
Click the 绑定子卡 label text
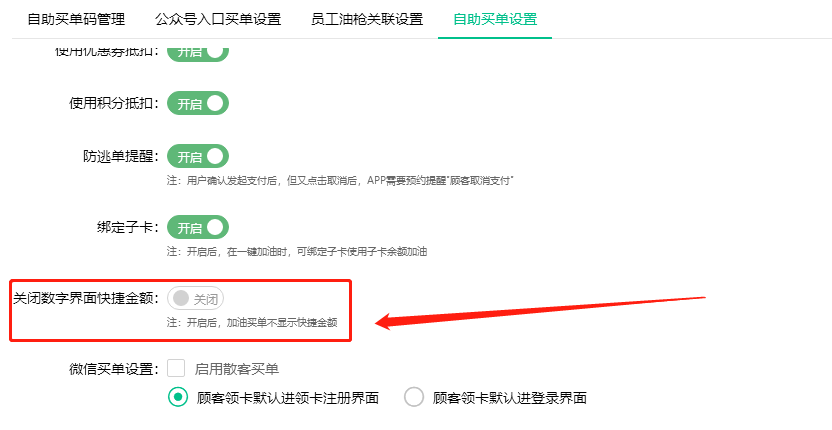pyautogui.click(x=127, y=227)
